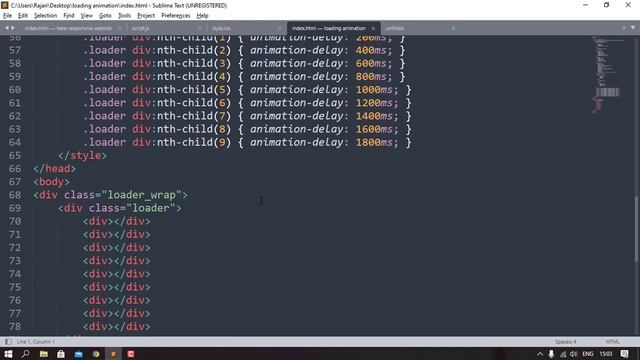Image resolution: width=640 pixels, height=360 pixels.
Task: Click line number 68
Action: pyautogui.click(x=15, y=195)
